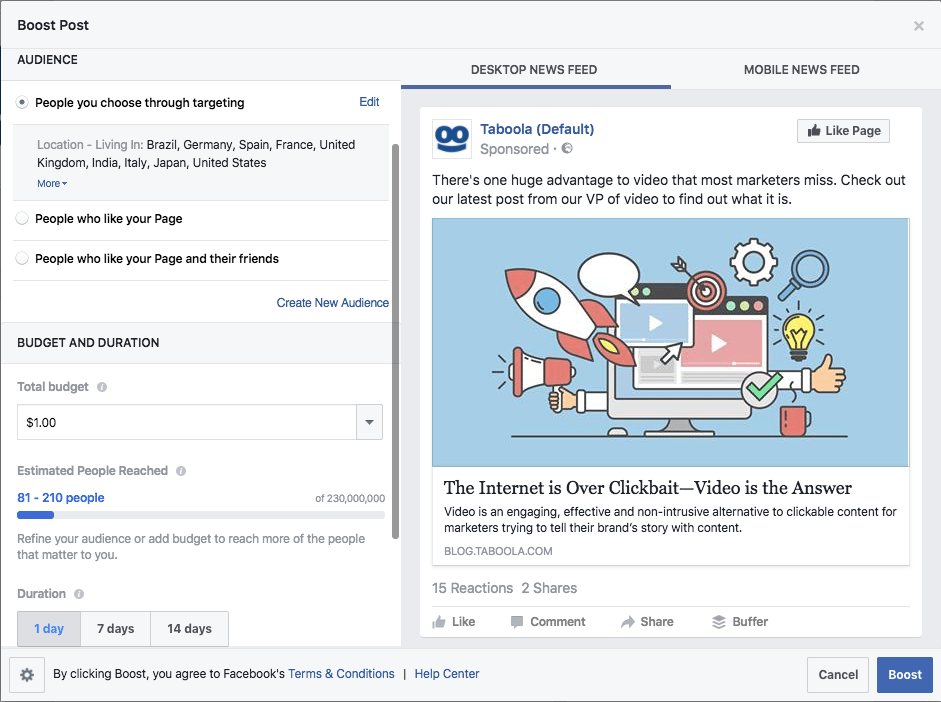This screenshot has height=702, width=941.
Task: Choose the 14 days duration option
Action: tap(189, 629)
